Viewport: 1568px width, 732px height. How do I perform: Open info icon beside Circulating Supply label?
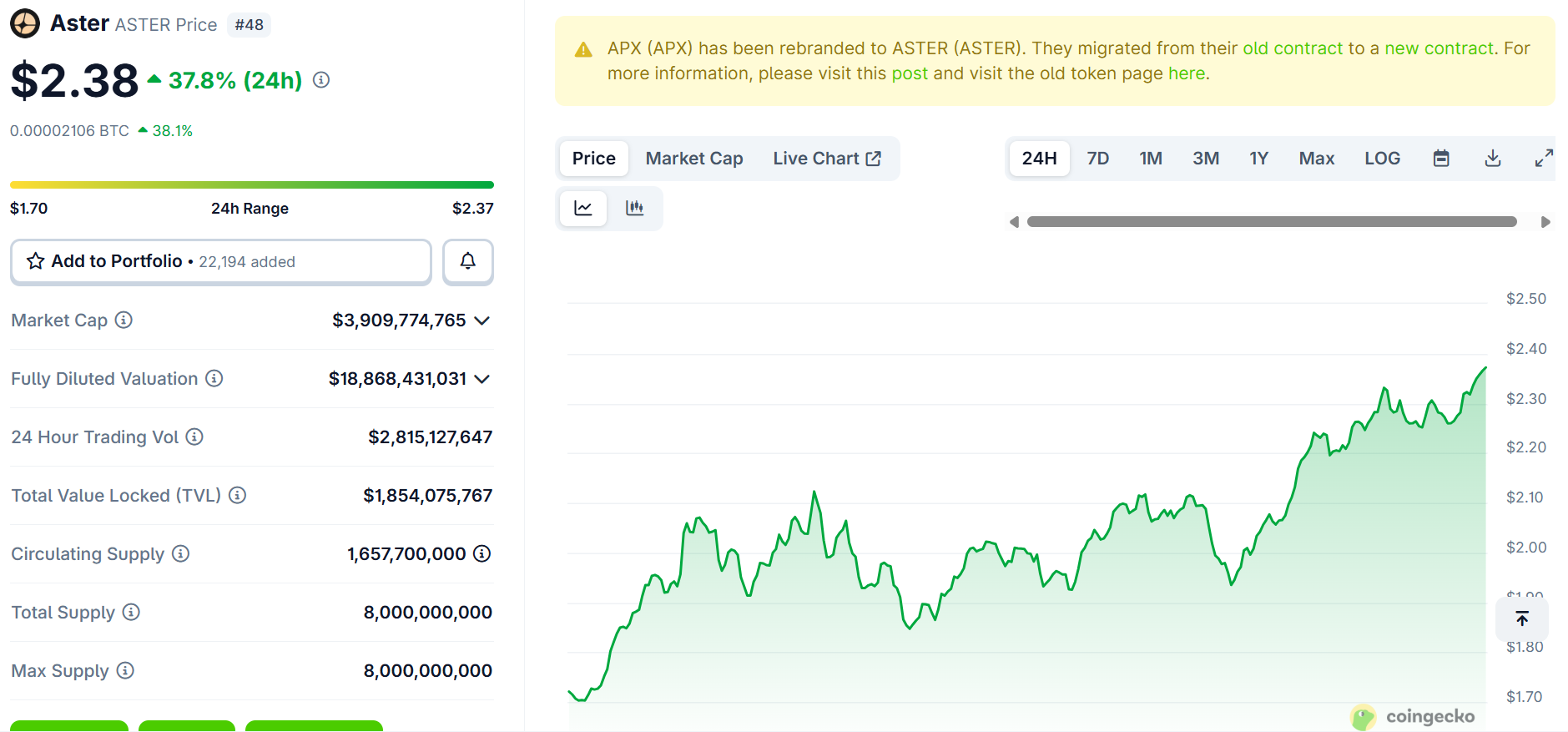coord(181,553)
